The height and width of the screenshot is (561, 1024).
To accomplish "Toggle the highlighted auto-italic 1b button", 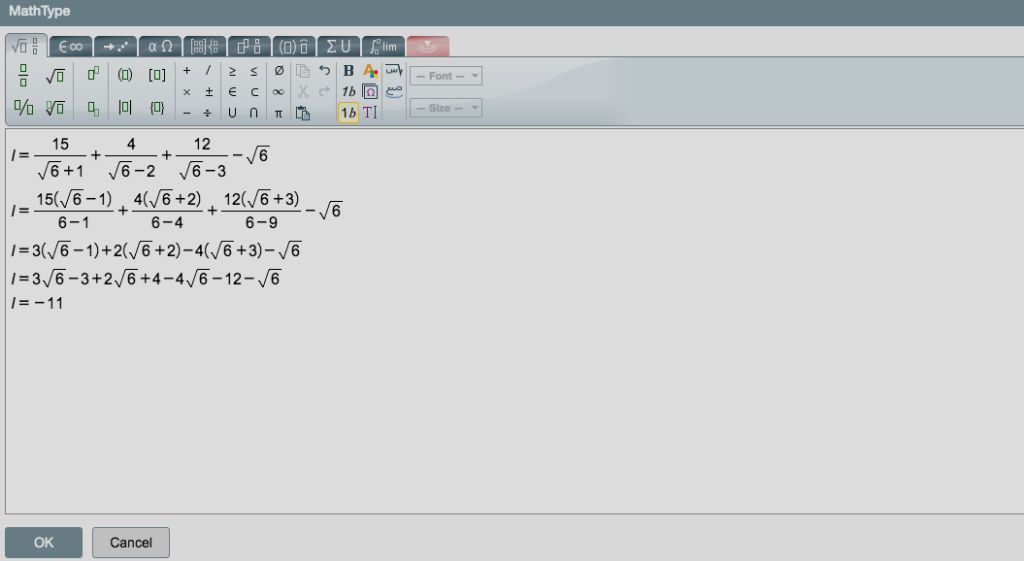I will click(349, 113).
